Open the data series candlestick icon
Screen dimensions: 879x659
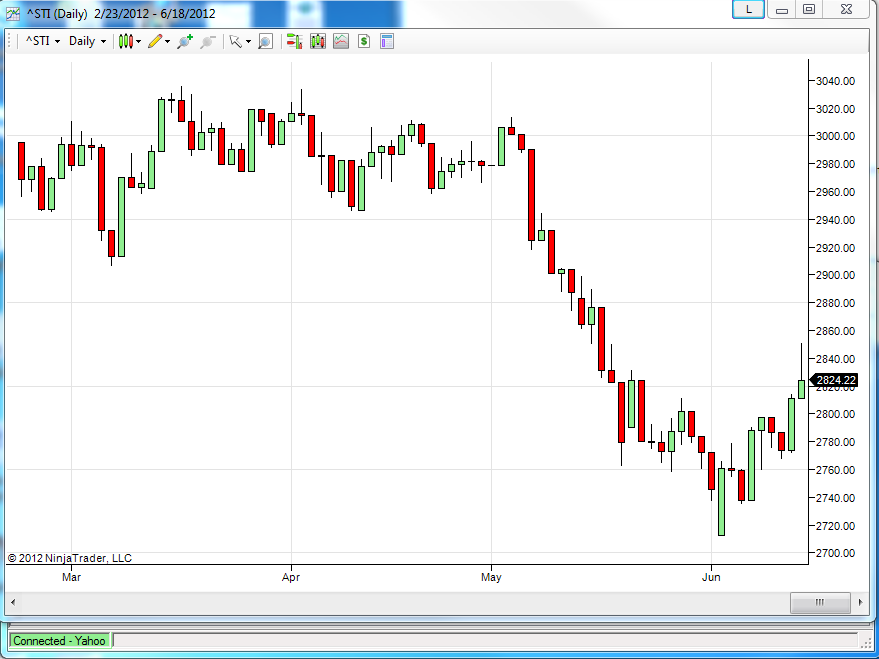(318, 41)
